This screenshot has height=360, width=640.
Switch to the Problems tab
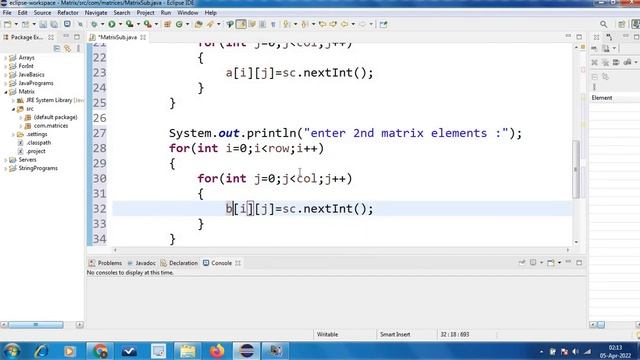tap(105, 263)
